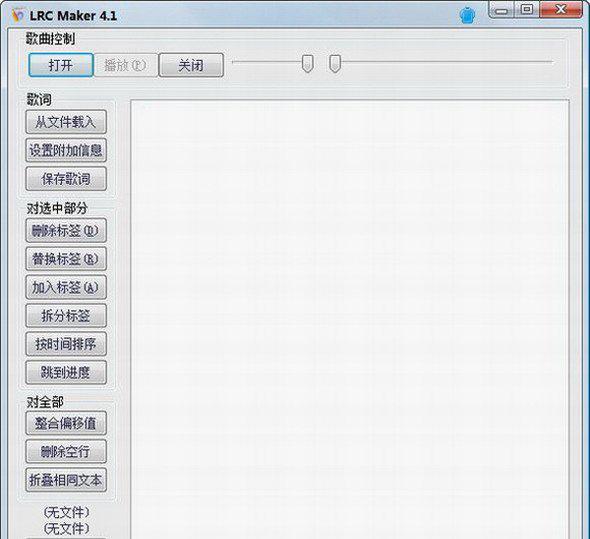Maximize the LRC Maker window
This screenshot has width=590, height=539.
tap(527, 10)
